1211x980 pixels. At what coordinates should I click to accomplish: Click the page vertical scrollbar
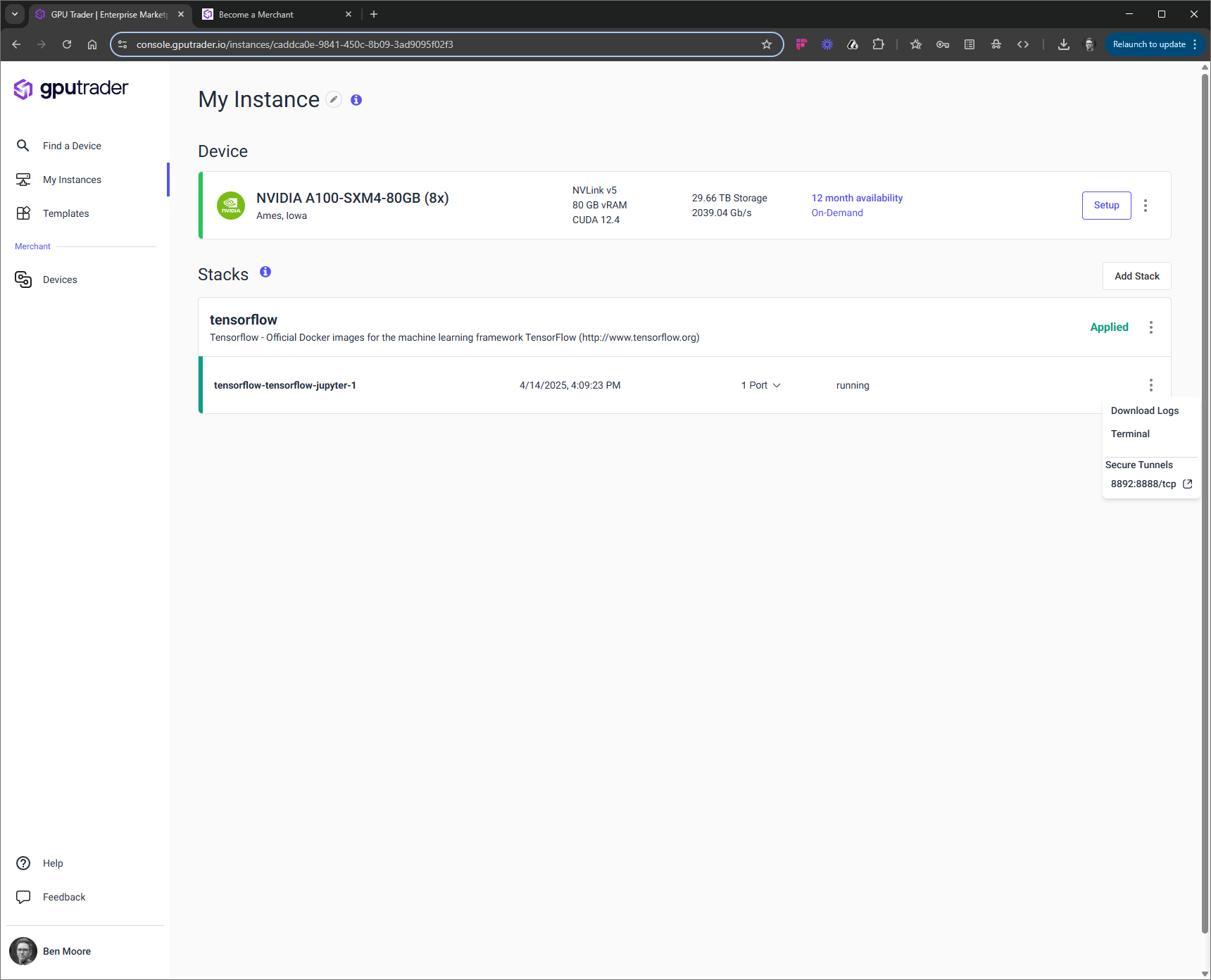1205,503
